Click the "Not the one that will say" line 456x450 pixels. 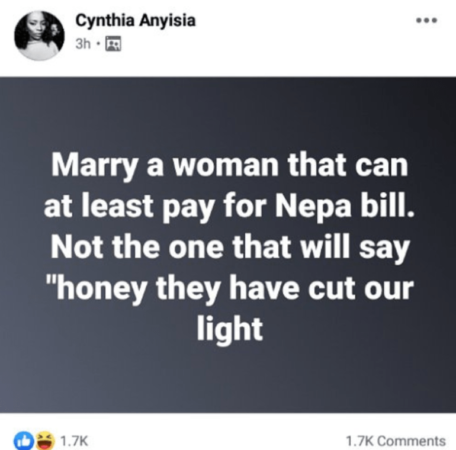click(230, 247)
